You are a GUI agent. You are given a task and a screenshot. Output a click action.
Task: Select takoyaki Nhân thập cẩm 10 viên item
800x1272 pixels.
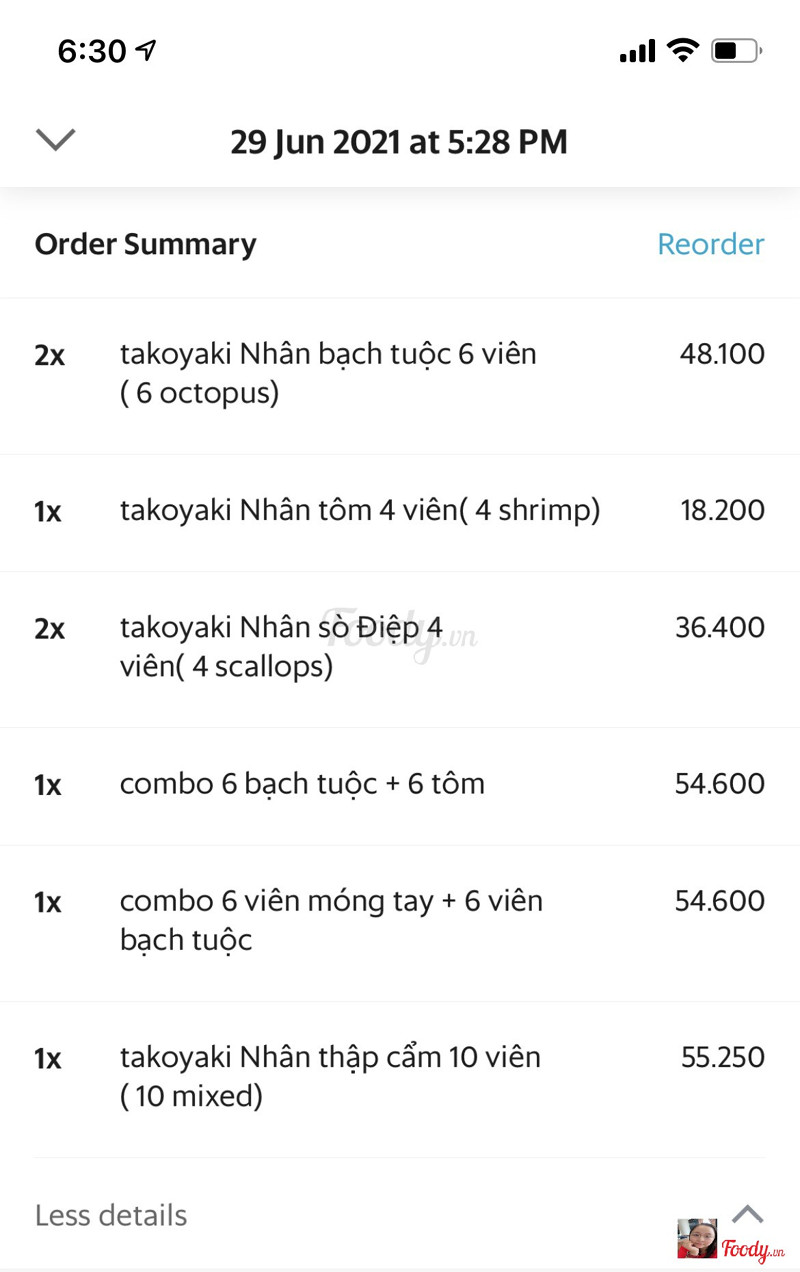click(400, 1078)
